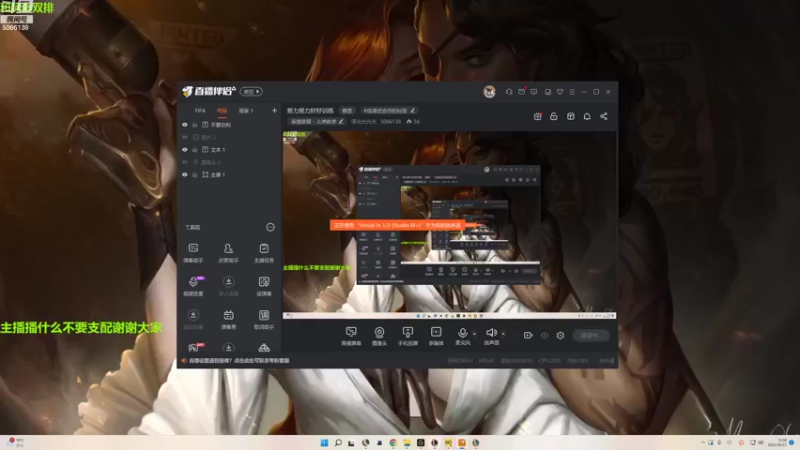Show the hidden 摄像头 2 layer
The width and height of the screenshot is (800, 450).
pos(185,162)
